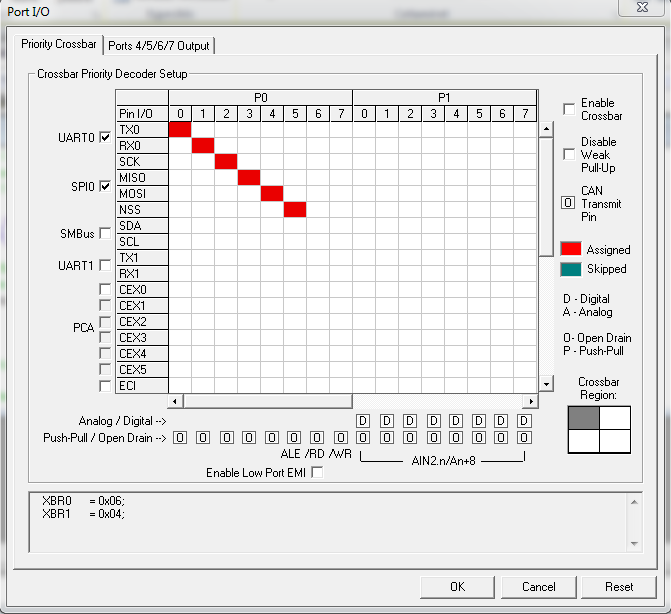Click the crossbar grid scroll up arrow
671x614 pixels.
(546, 129)
